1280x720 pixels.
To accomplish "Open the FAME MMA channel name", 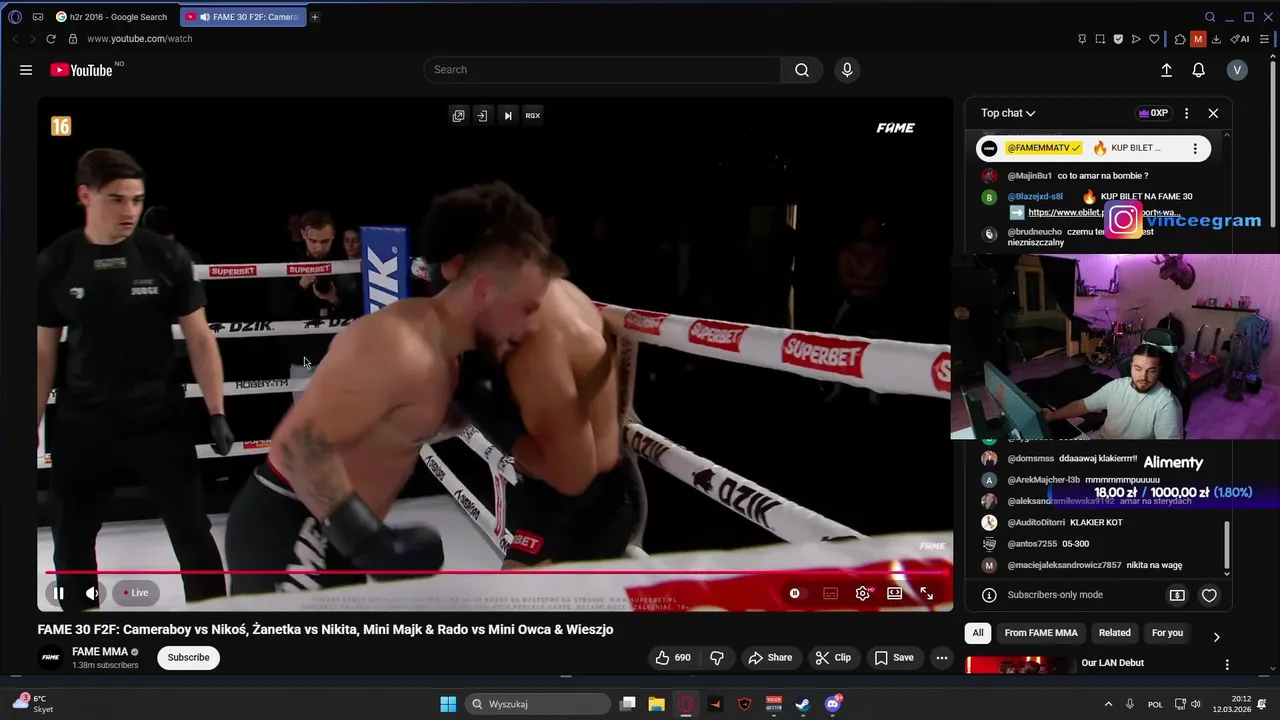I will click(x=100, y=651).
